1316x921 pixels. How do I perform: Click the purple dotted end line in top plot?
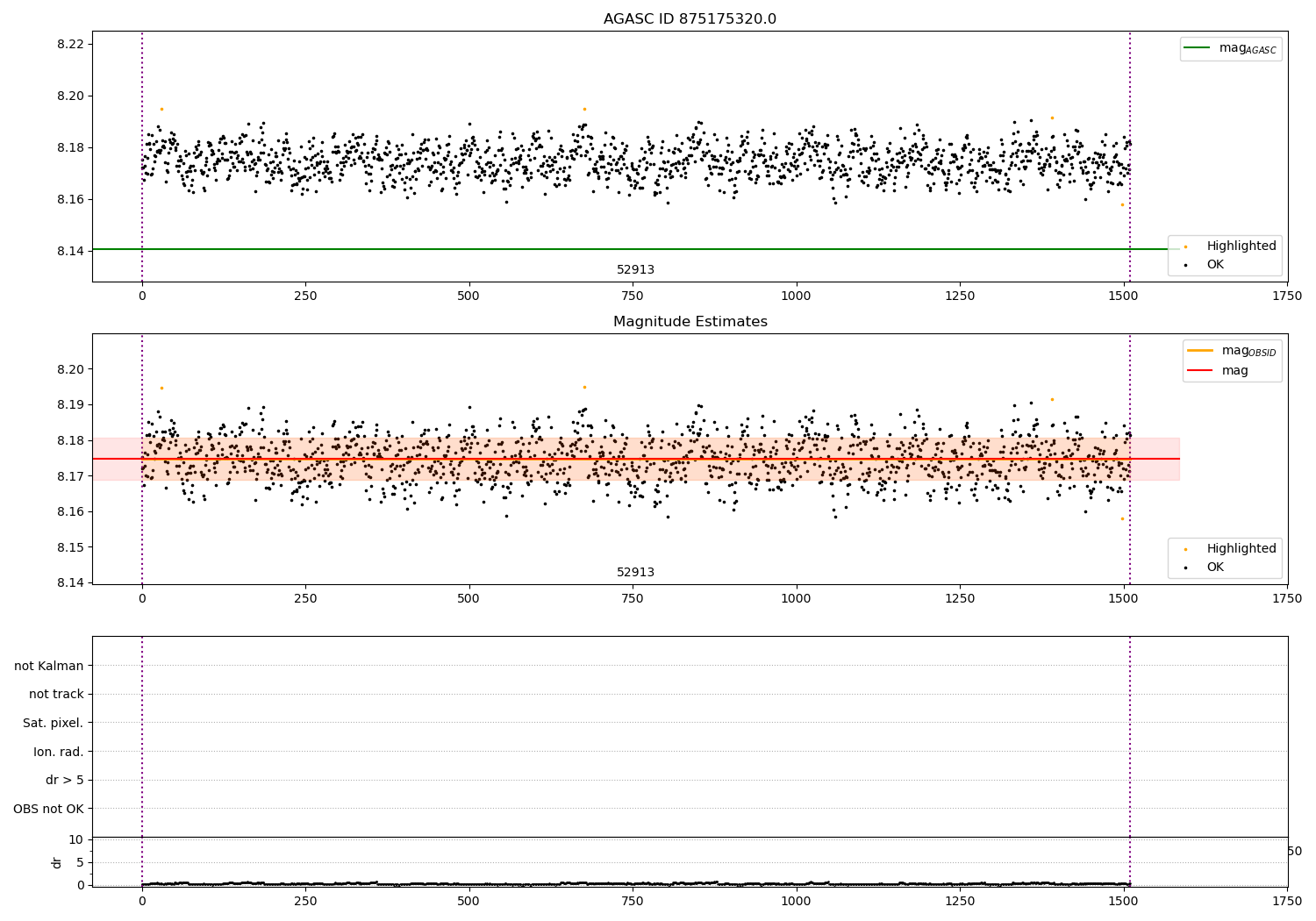click(1130, 156)
